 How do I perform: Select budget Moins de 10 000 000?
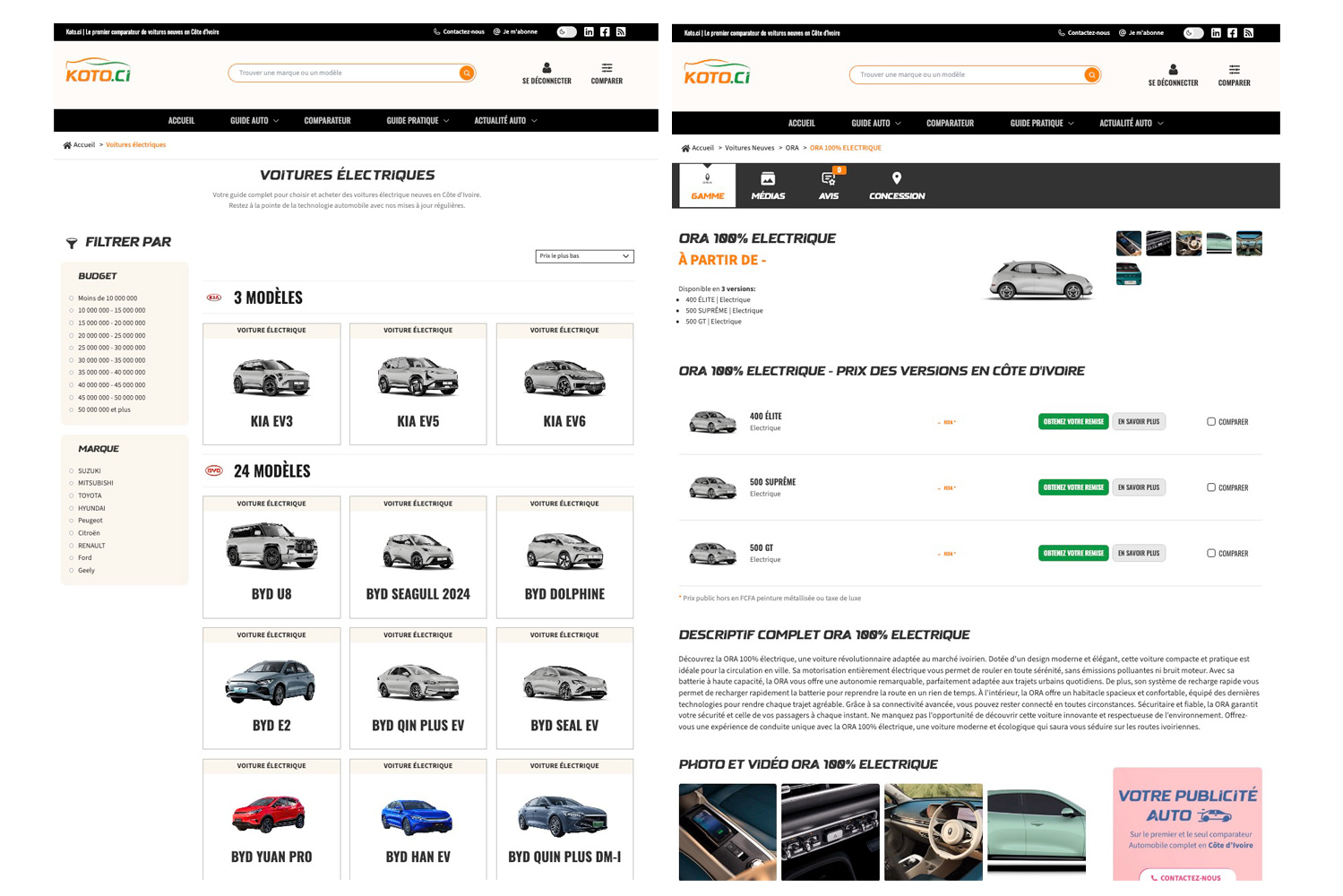click(x=72, y=298)
